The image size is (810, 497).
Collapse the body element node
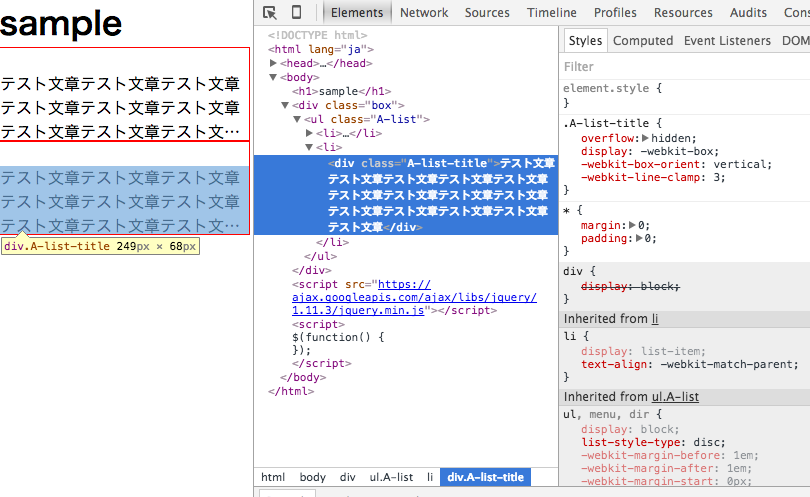point(274,77)
